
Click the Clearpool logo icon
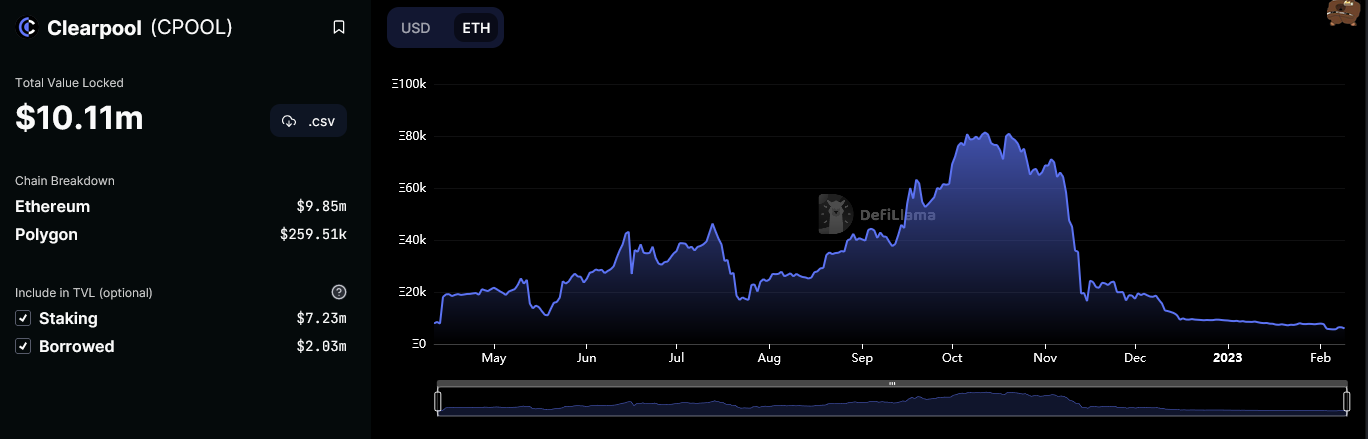[27, 28]
